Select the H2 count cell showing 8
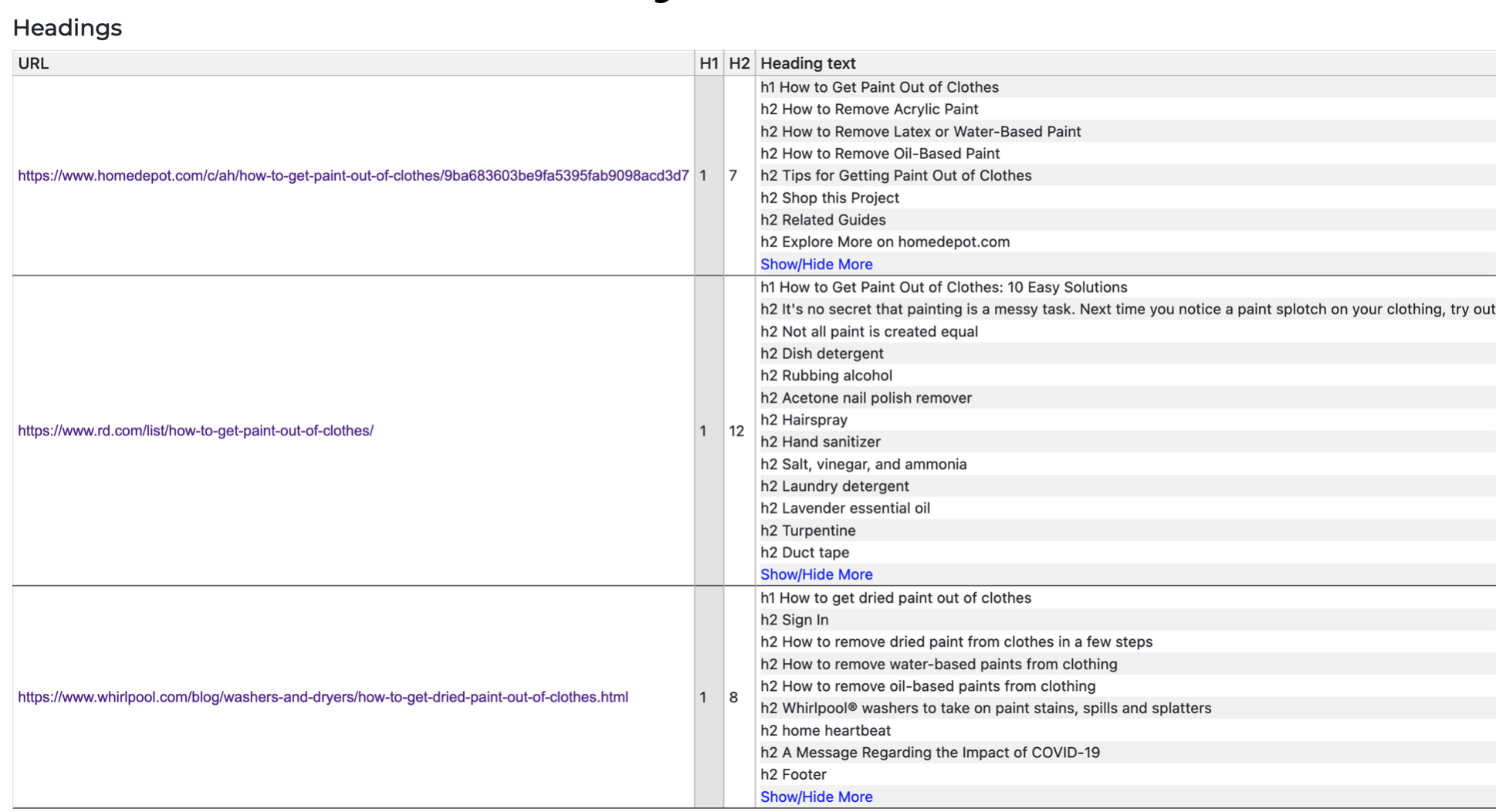 tap(733, 697)
